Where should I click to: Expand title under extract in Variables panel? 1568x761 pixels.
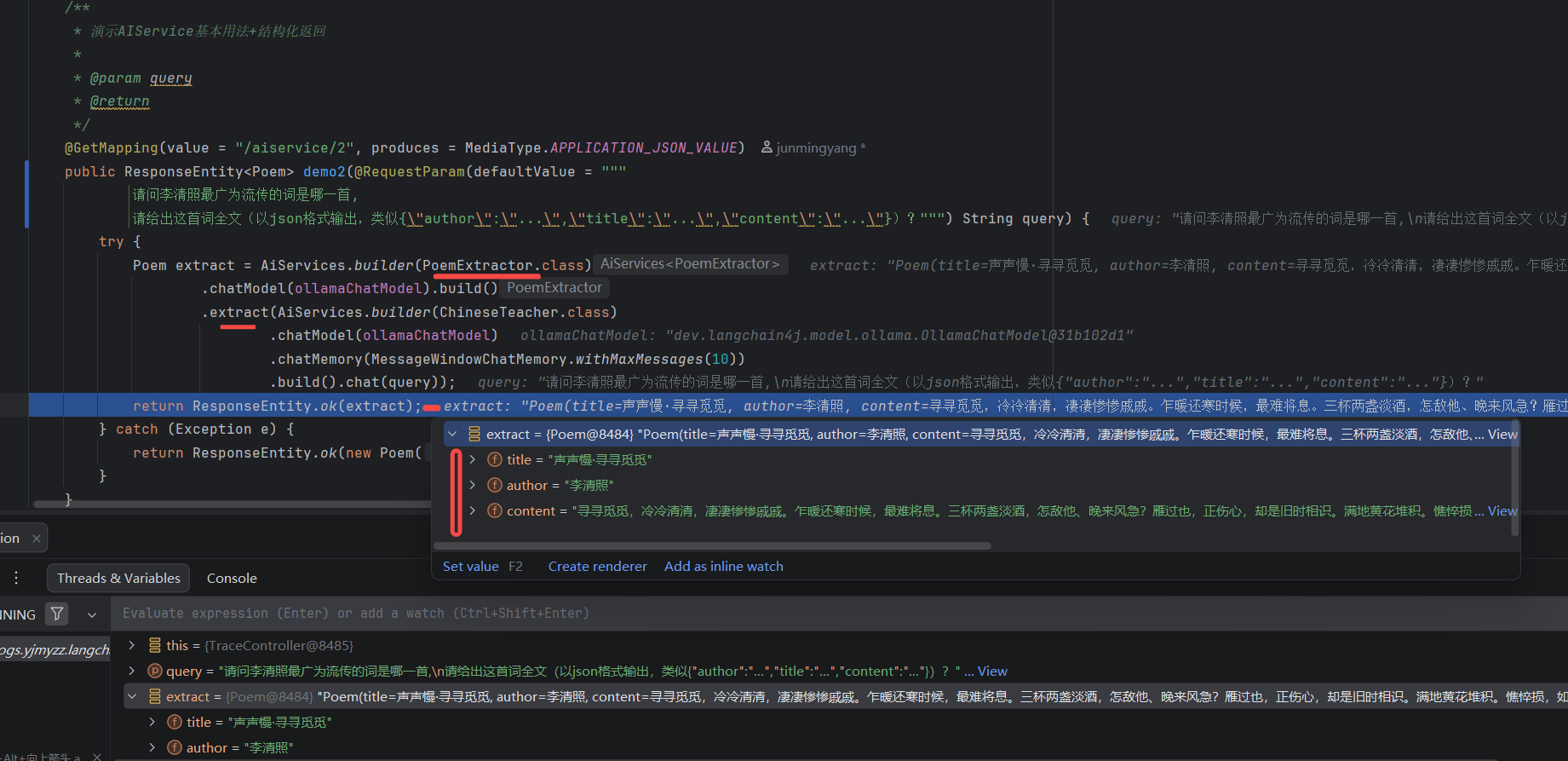pos(152,722)
